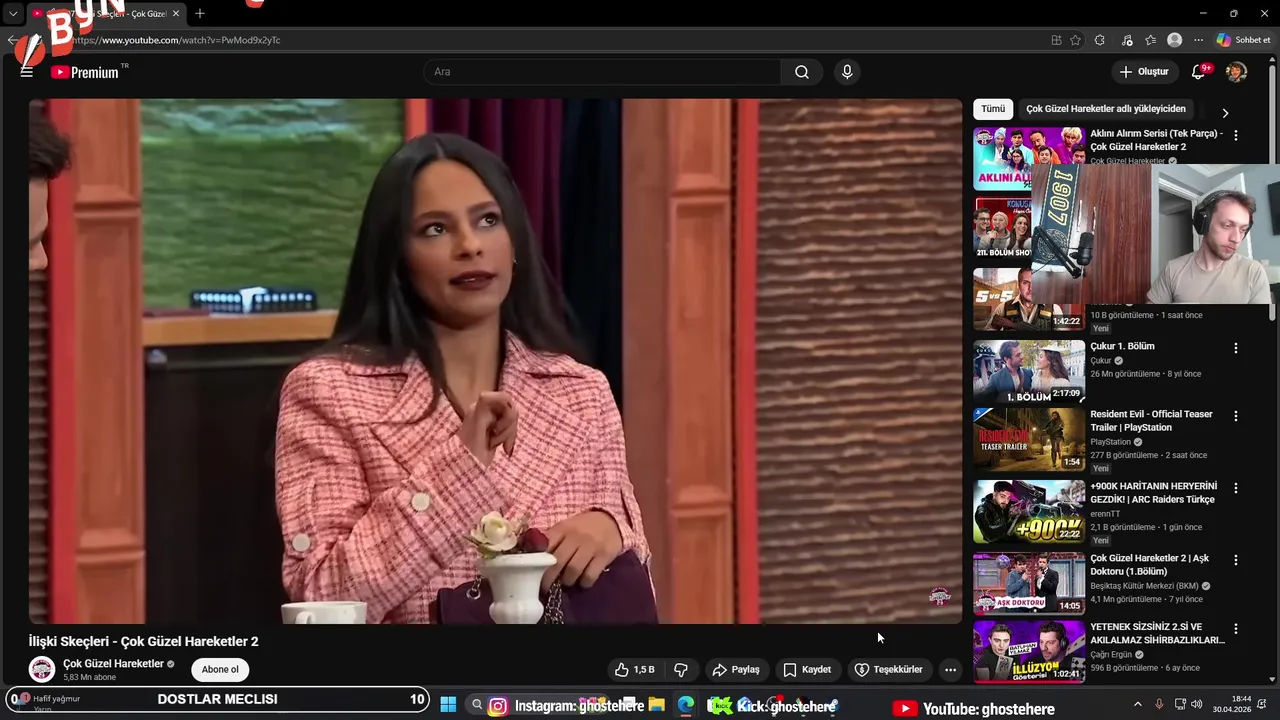Open the notifications bell
This screenshot has height=720, width=1280.
pos(1199,72)
